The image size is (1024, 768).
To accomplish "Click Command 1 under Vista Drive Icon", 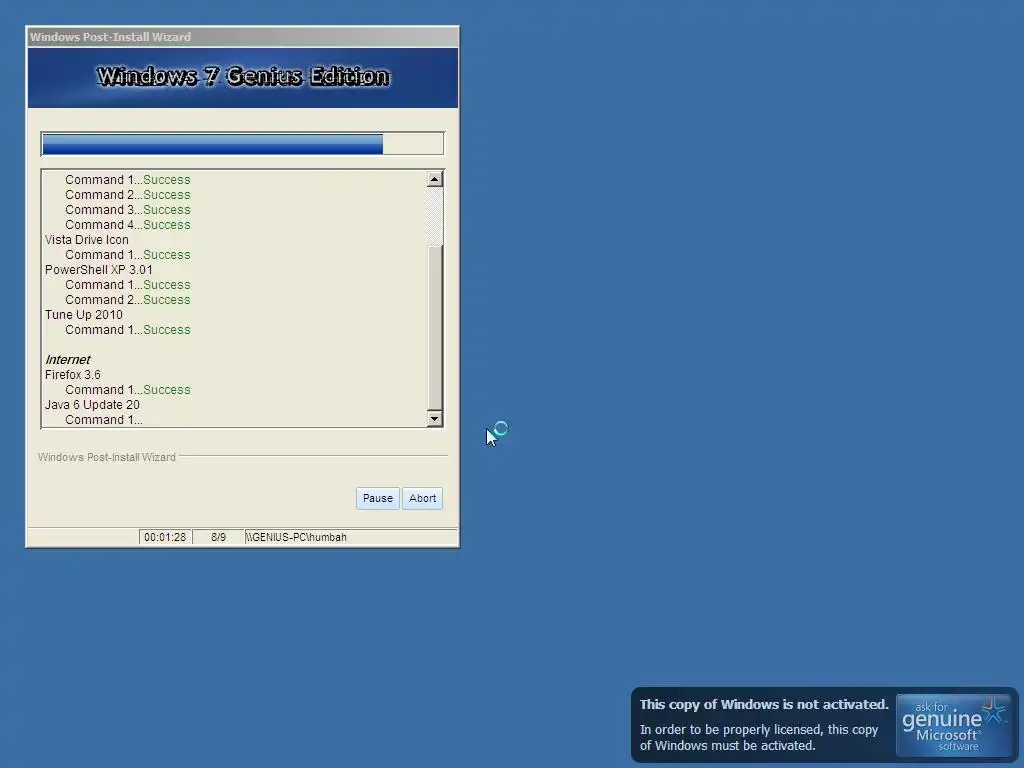I will 128,255.
